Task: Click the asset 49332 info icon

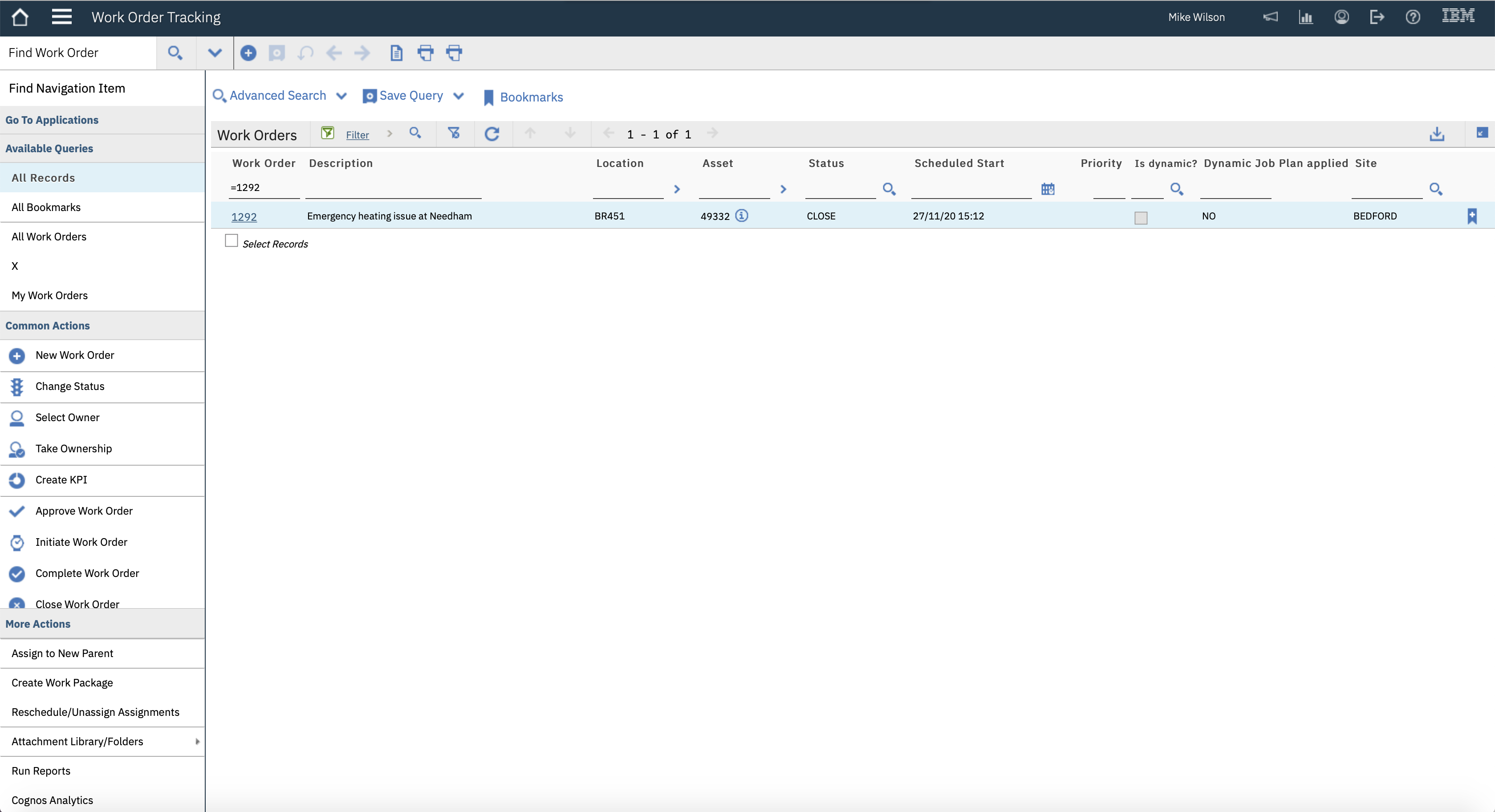Action: (742, 215)
